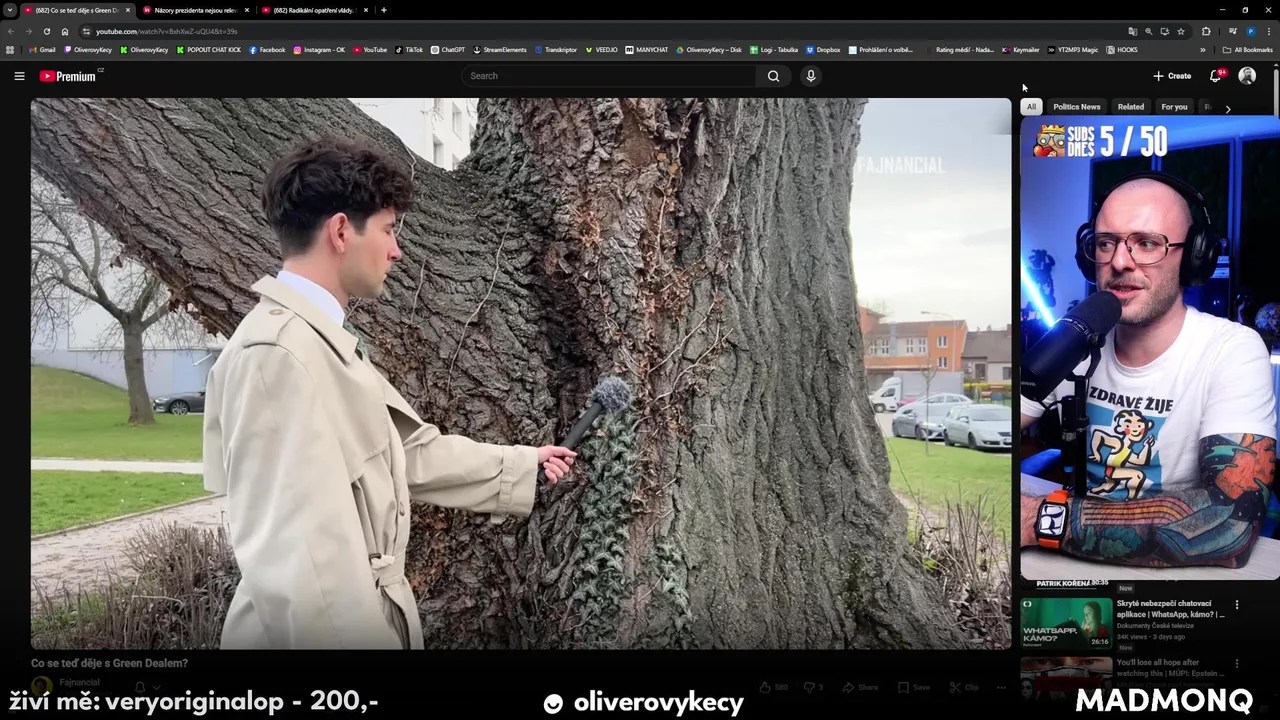Open the Transkriptor bookmark

[556, 50]
